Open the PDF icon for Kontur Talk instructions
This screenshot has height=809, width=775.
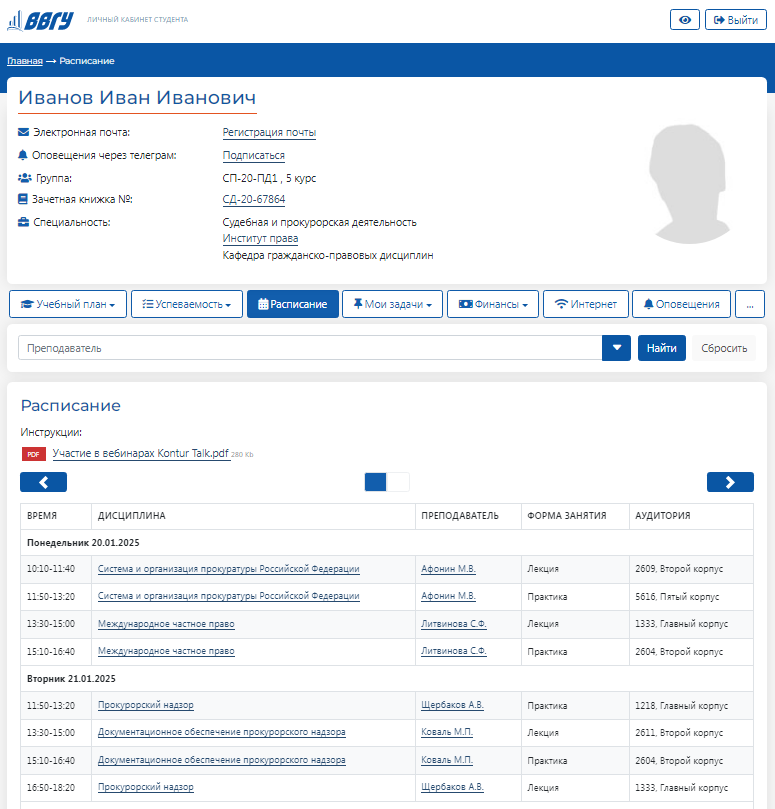34,454
